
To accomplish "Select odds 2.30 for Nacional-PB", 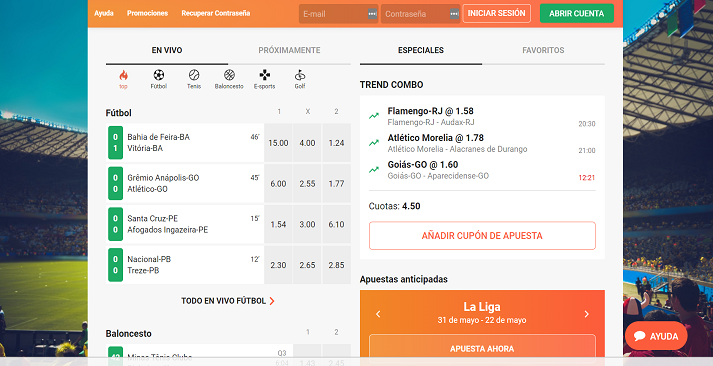I will pos(278,265).
